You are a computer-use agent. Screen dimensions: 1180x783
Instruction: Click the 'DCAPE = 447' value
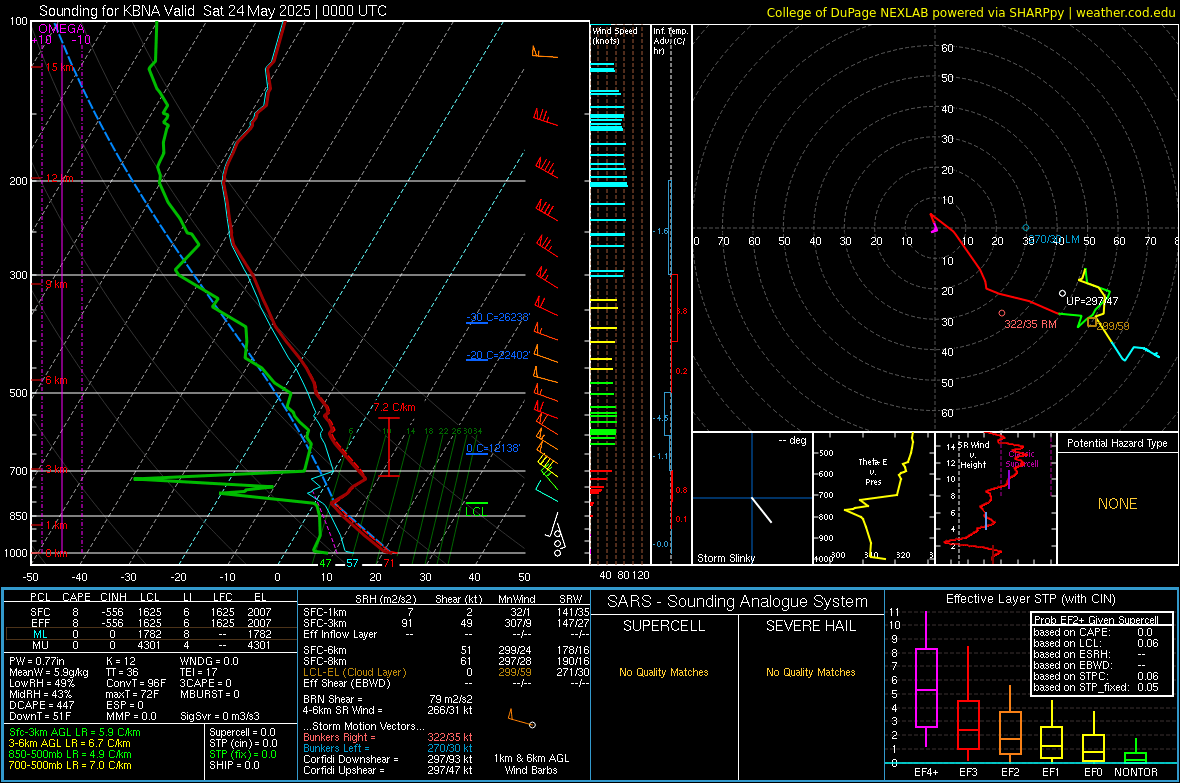click(41, 705)
